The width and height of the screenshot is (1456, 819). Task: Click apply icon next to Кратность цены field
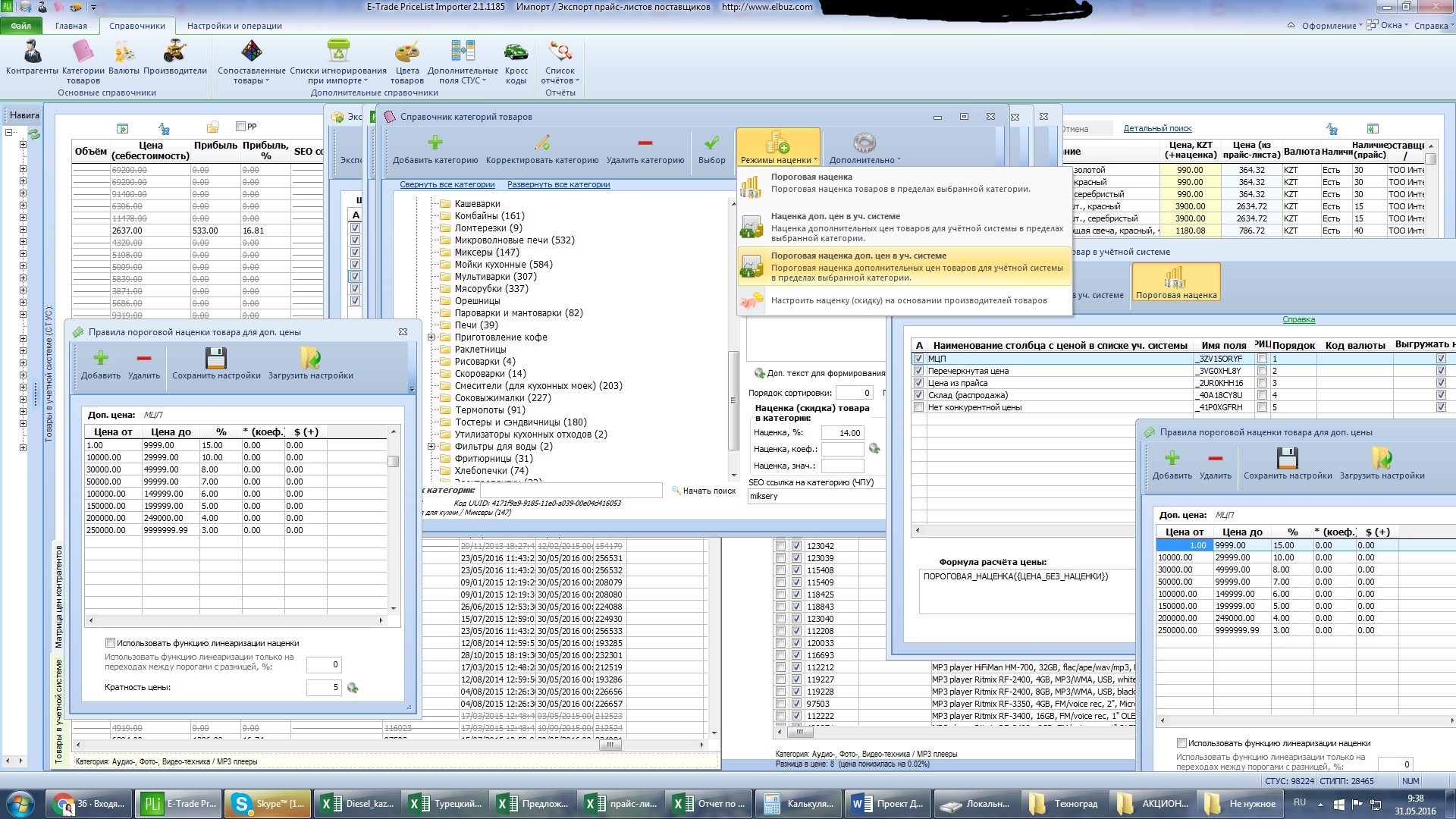pyautogui.click(x=353, y=688)
